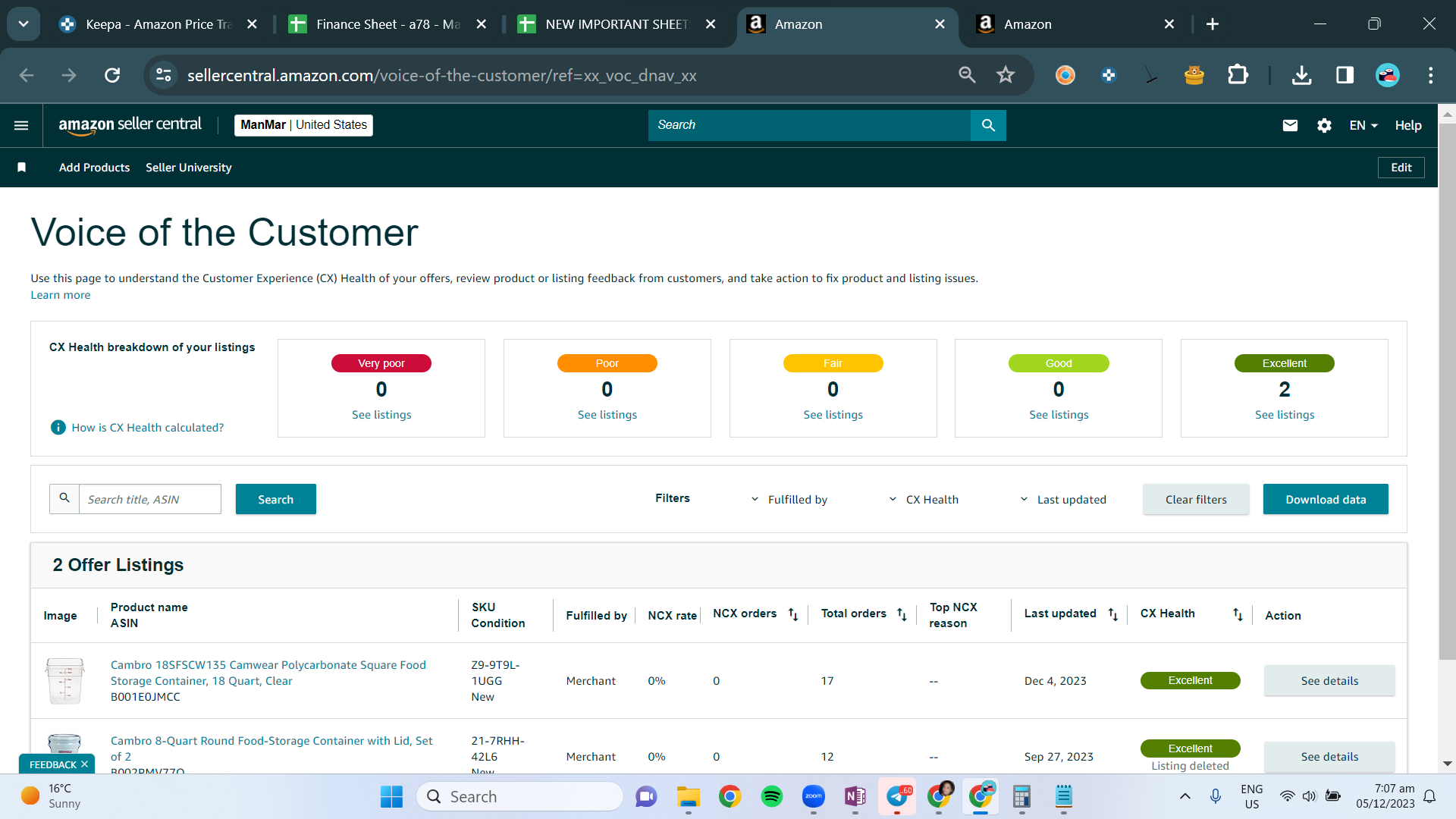Screen dimensions: 1456x819
Task: Click the teal Search button for listings
Action: (276, 499)
